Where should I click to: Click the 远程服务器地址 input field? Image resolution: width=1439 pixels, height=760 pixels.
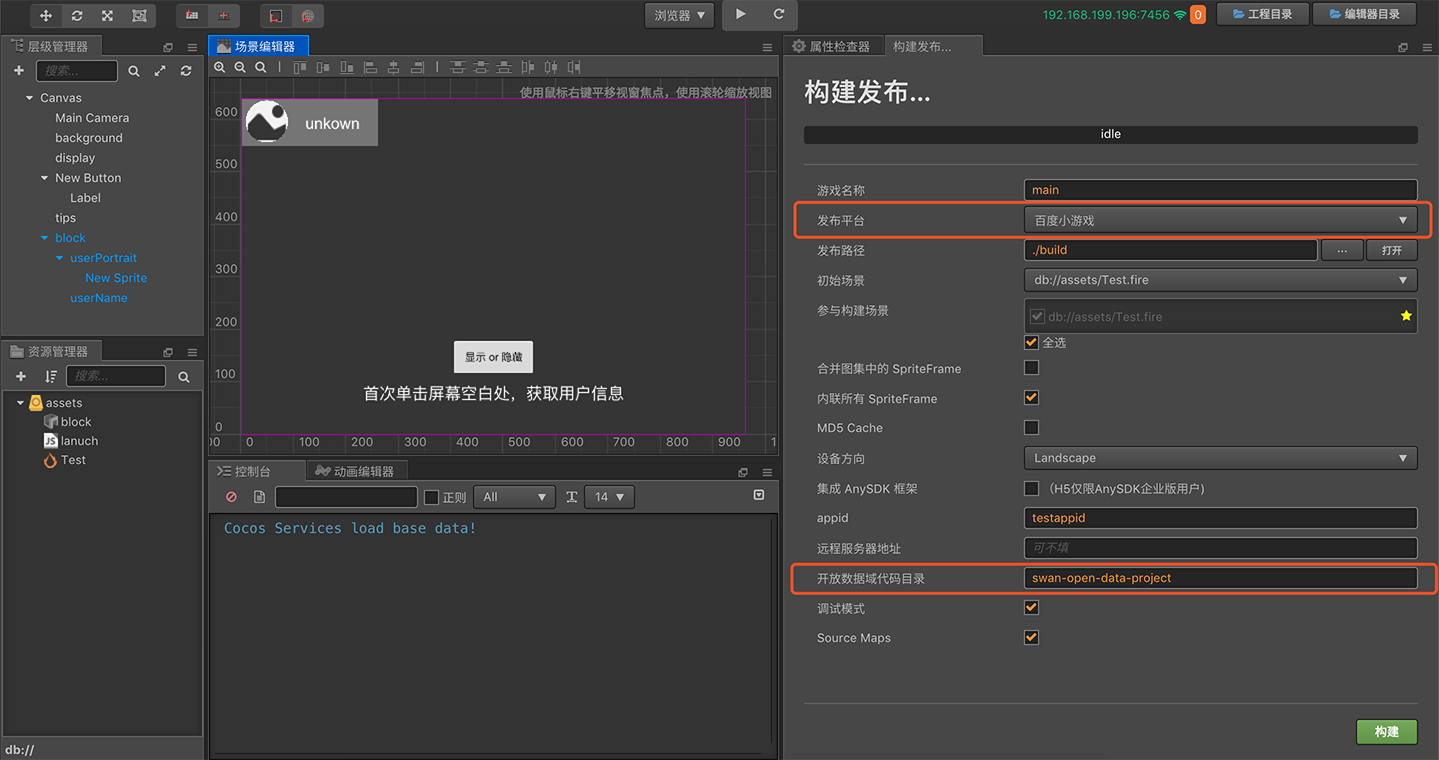pyautogui.click(x=1220, y=548)
